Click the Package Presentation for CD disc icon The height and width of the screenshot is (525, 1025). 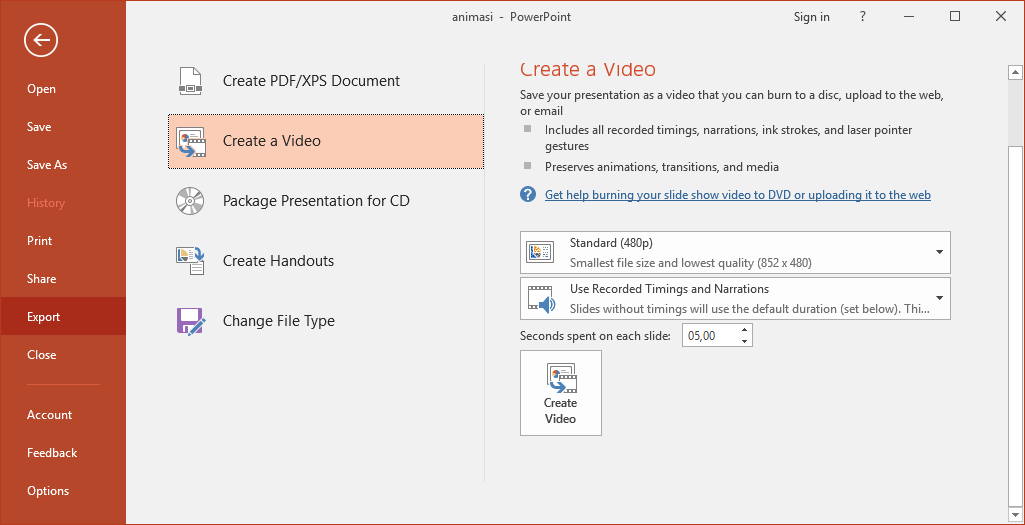point(190,201)
